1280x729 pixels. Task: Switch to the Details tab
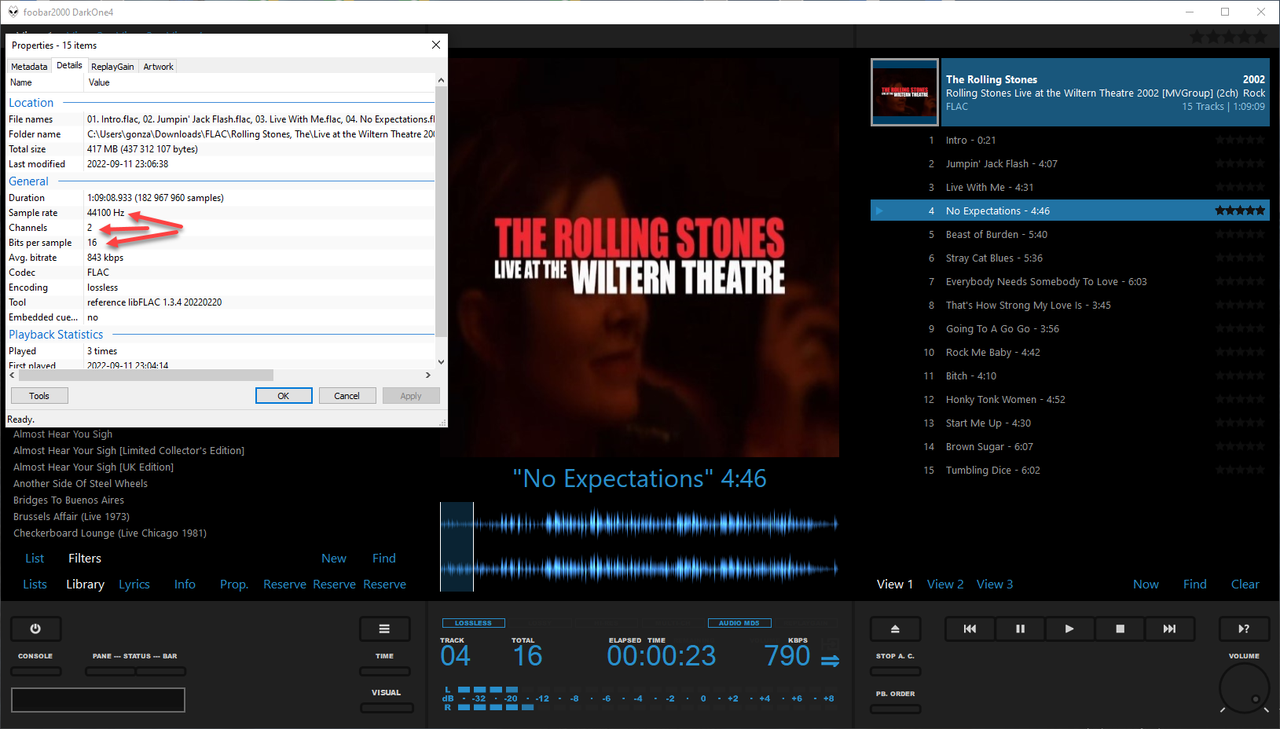pyautogui.click(x=69, y=65)
